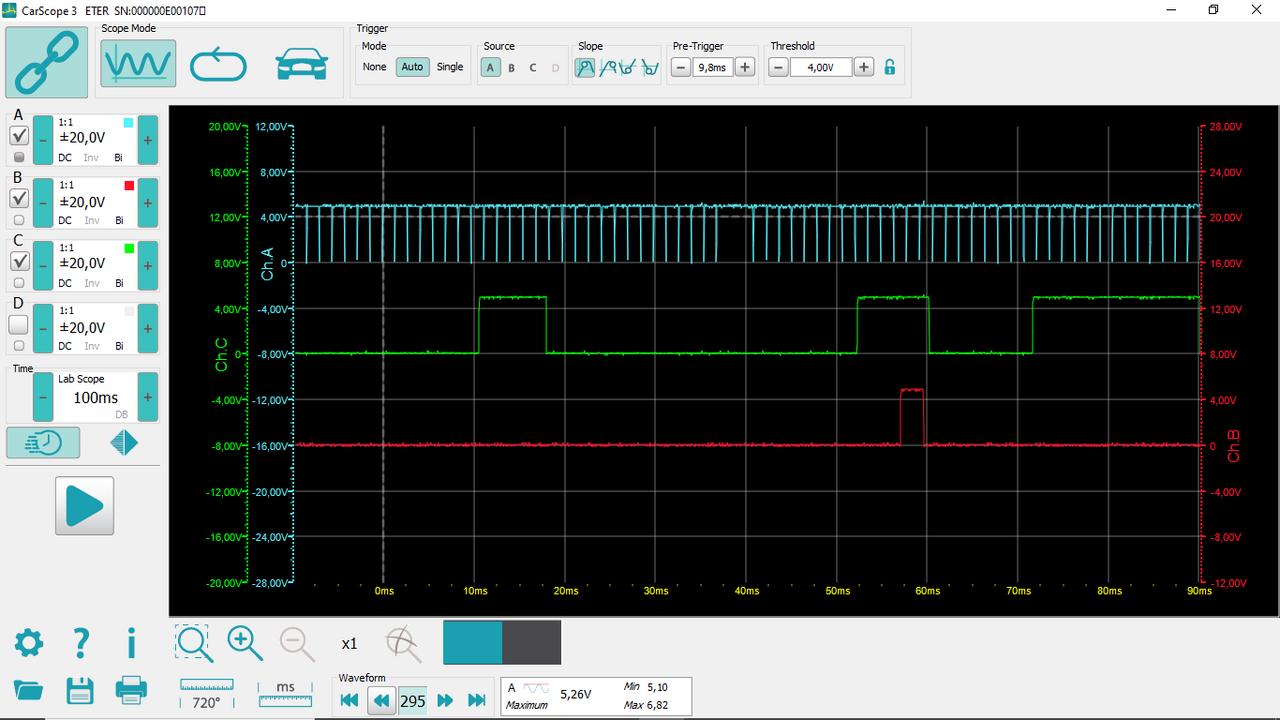Viewport: 1280px width, 720px height.
Task: Set trigger mode to Auto
Action: click(x=412, y=67)
